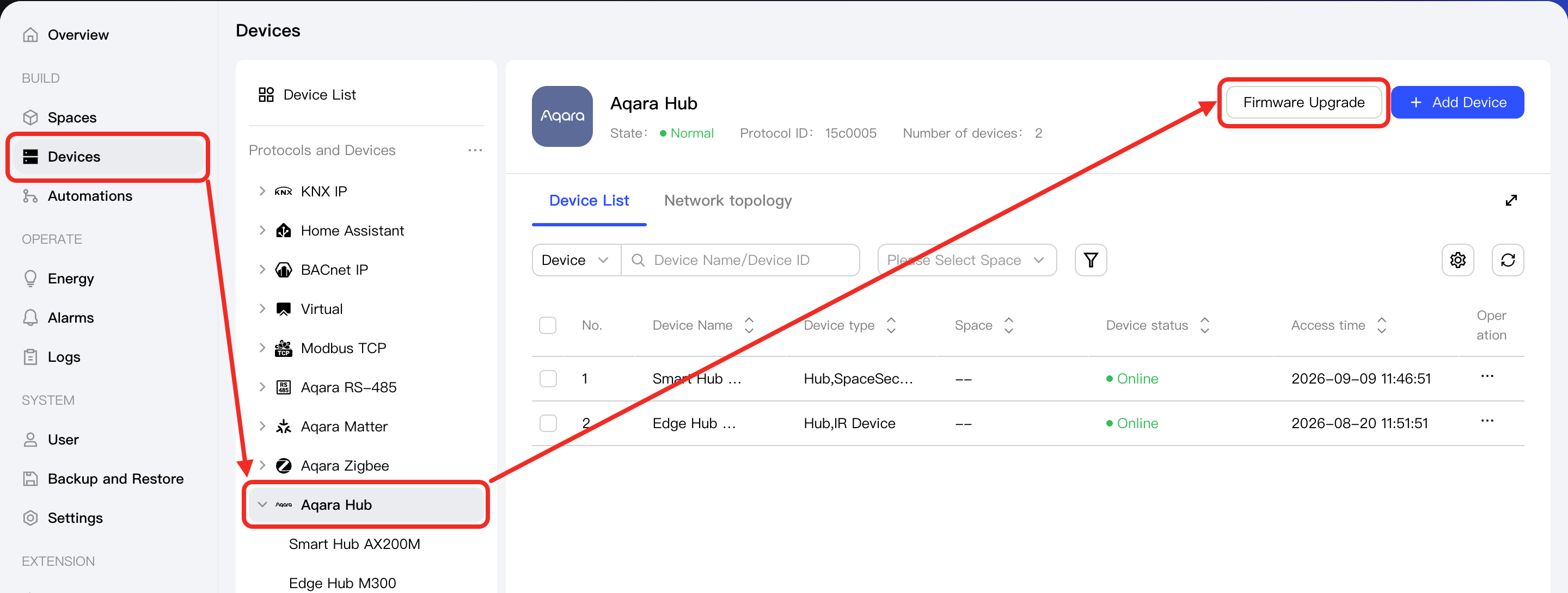Sort the table by Device type
The image size is (1568, 593).
click(891, 325)
